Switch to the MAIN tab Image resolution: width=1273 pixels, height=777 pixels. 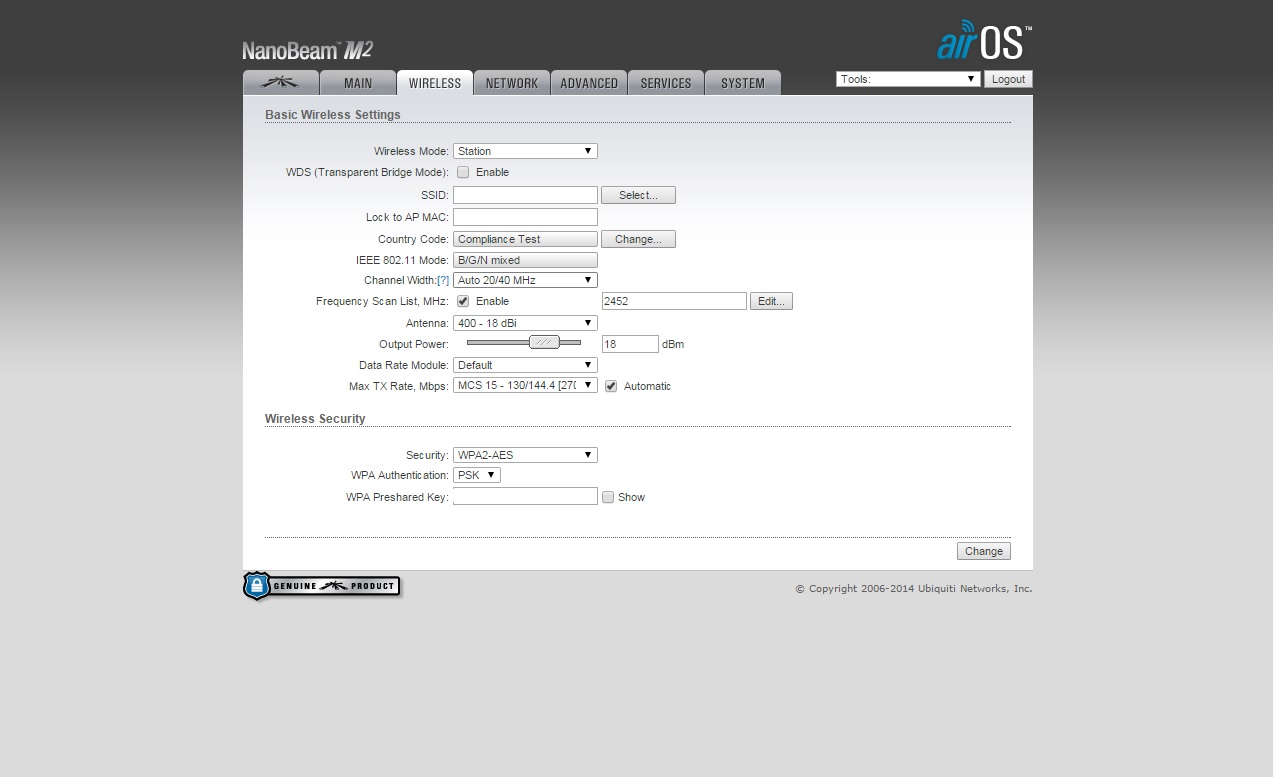coord(358,83)
